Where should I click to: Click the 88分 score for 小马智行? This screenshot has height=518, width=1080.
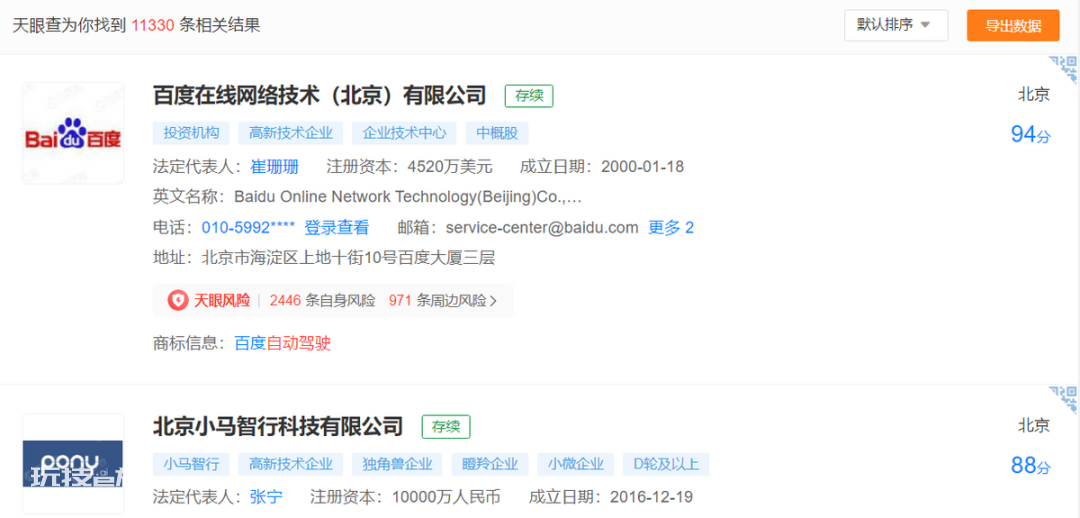(1031, 465)
